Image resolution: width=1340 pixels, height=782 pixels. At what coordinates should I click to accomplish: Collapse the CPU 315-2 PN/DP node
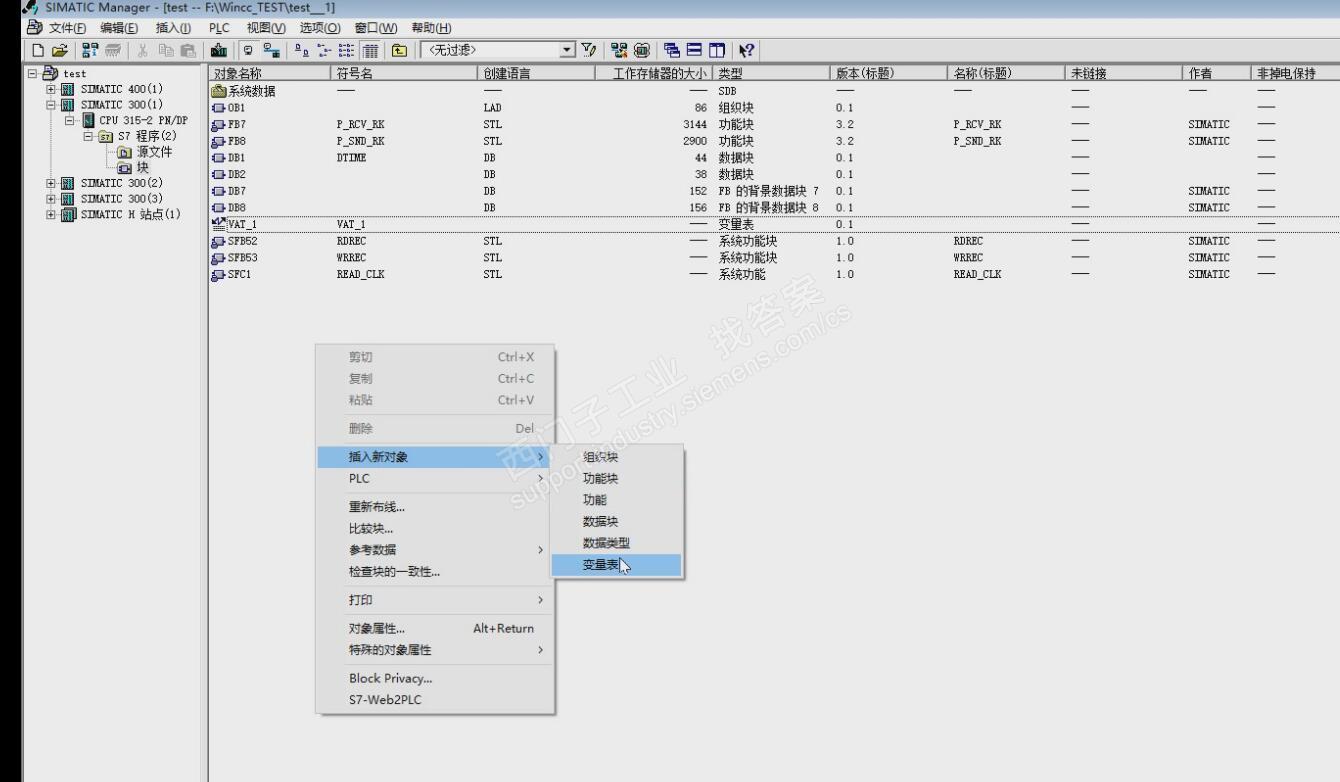(x=71, y=122)
